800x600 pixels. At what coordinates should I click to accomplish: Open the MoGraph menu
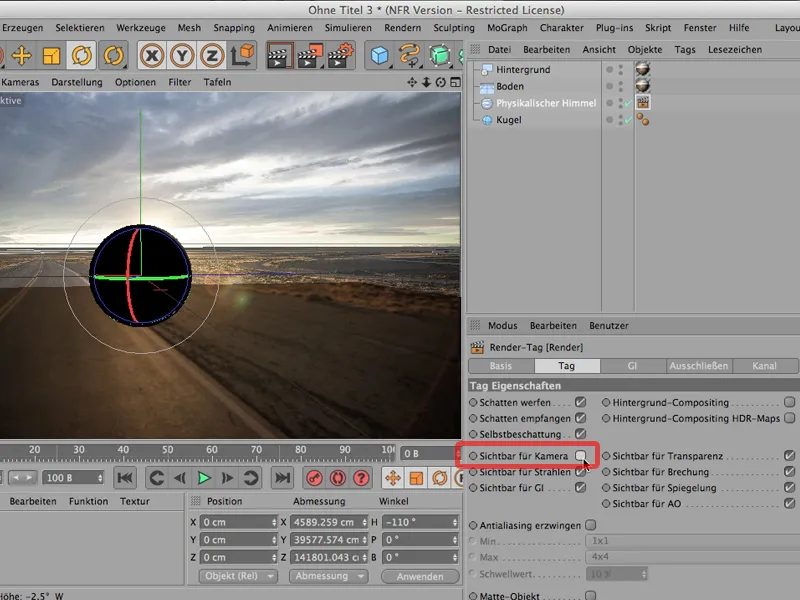pos(507,28)
